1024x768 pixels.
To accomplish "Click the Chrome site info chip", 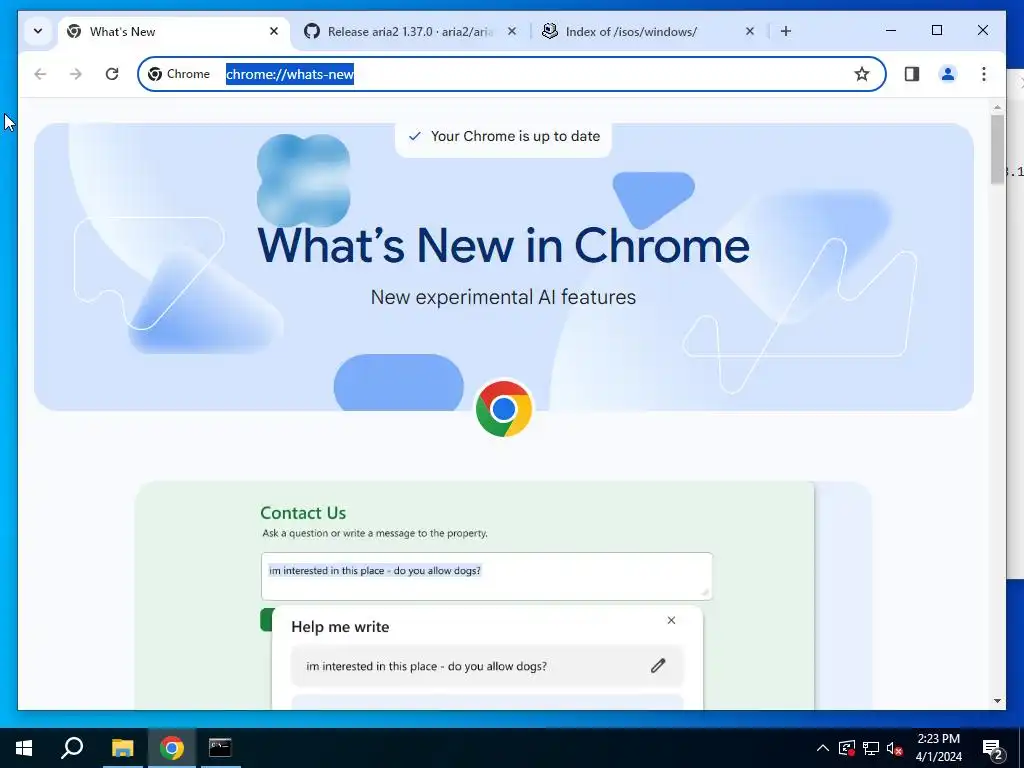I will 179,74.
